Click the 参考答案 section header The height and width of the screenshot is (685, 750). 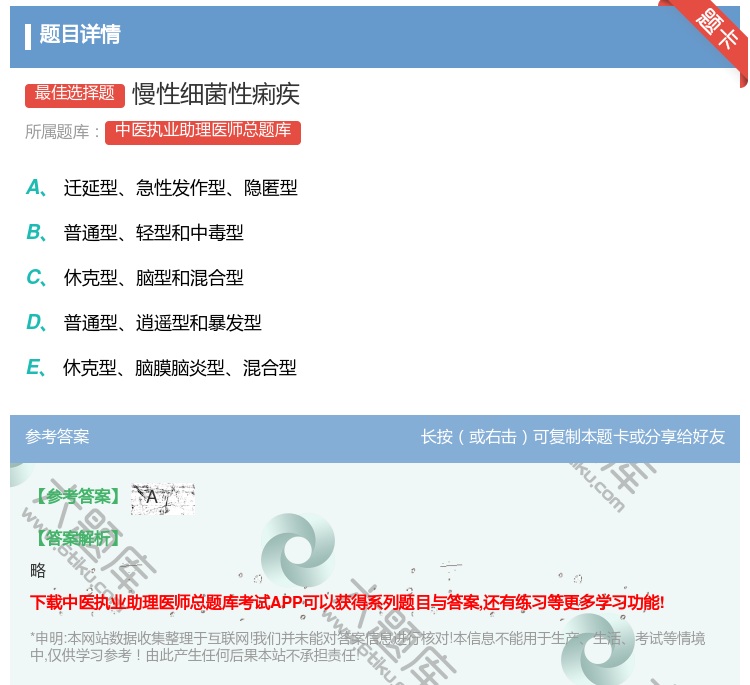pyautogui.click(x=57, y=436)
